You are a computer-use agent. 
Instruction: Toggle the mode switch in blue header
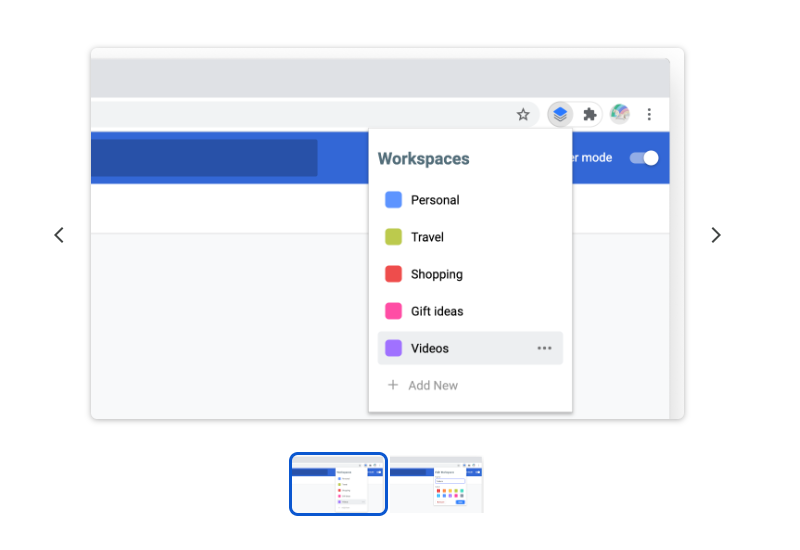tap(644, 158)
